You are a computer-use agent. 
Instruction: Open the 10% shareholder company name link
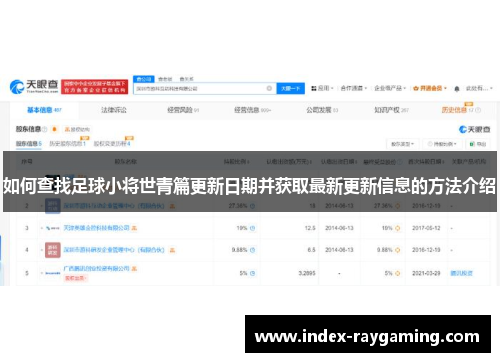point(96,228)
